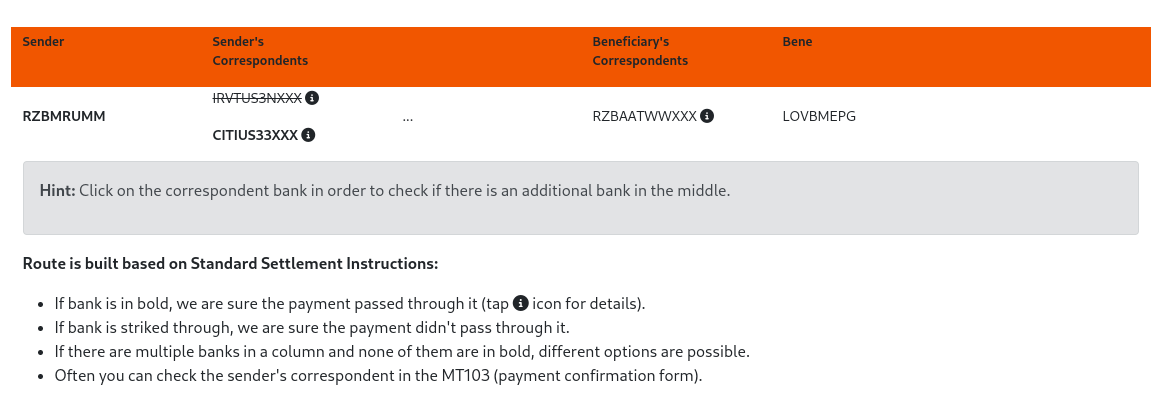Click the grey Hint message box
The height and width of the screenshot is (407, 1176).
(x=580, y=198)
